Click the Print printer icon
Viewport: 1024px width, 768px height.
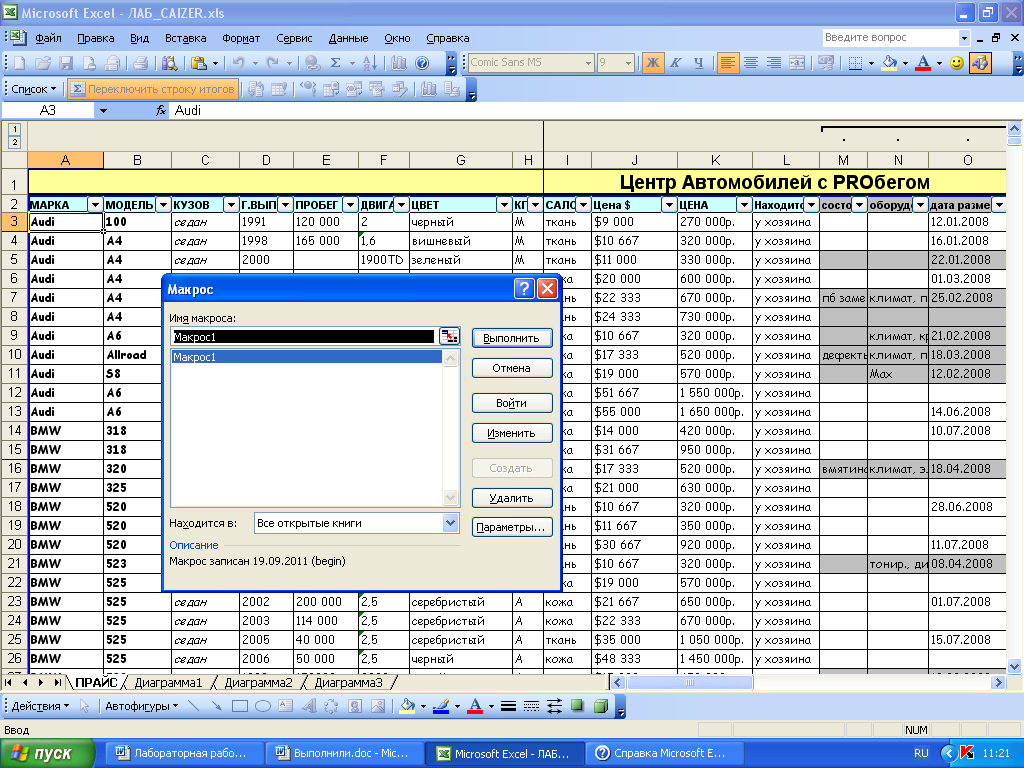click(140, 63)
